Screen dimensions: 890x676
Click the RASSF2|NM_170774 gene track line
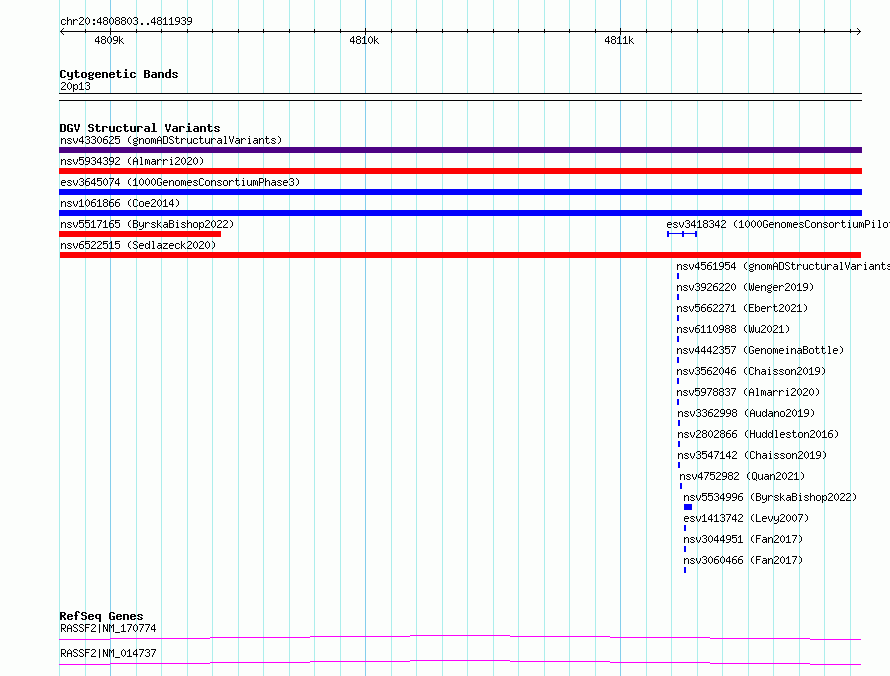click(460, 637)
